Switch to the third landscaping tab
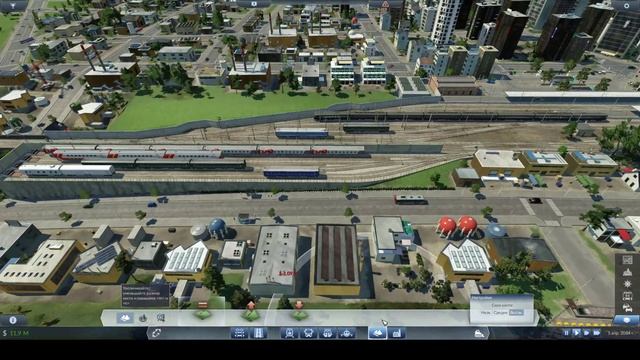Image resolution: width=640 pixels, height=360 pixels. 161,318
